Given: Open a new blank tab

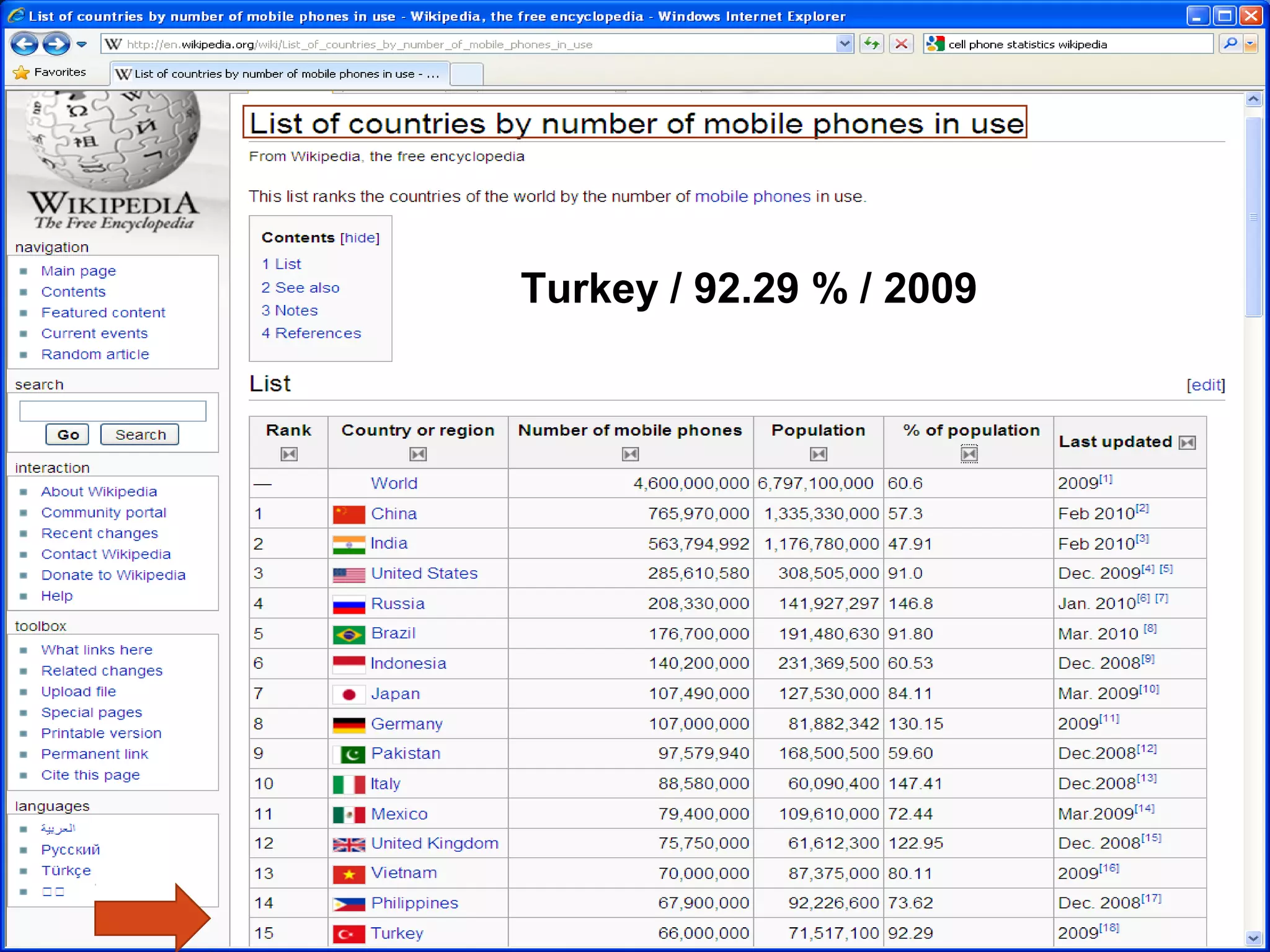Looking at the screenshot, I should click(466, 74).
